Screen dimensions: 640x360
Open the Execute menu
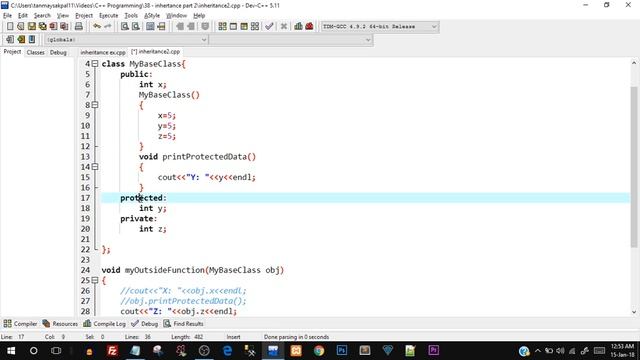tap(109, 16)
